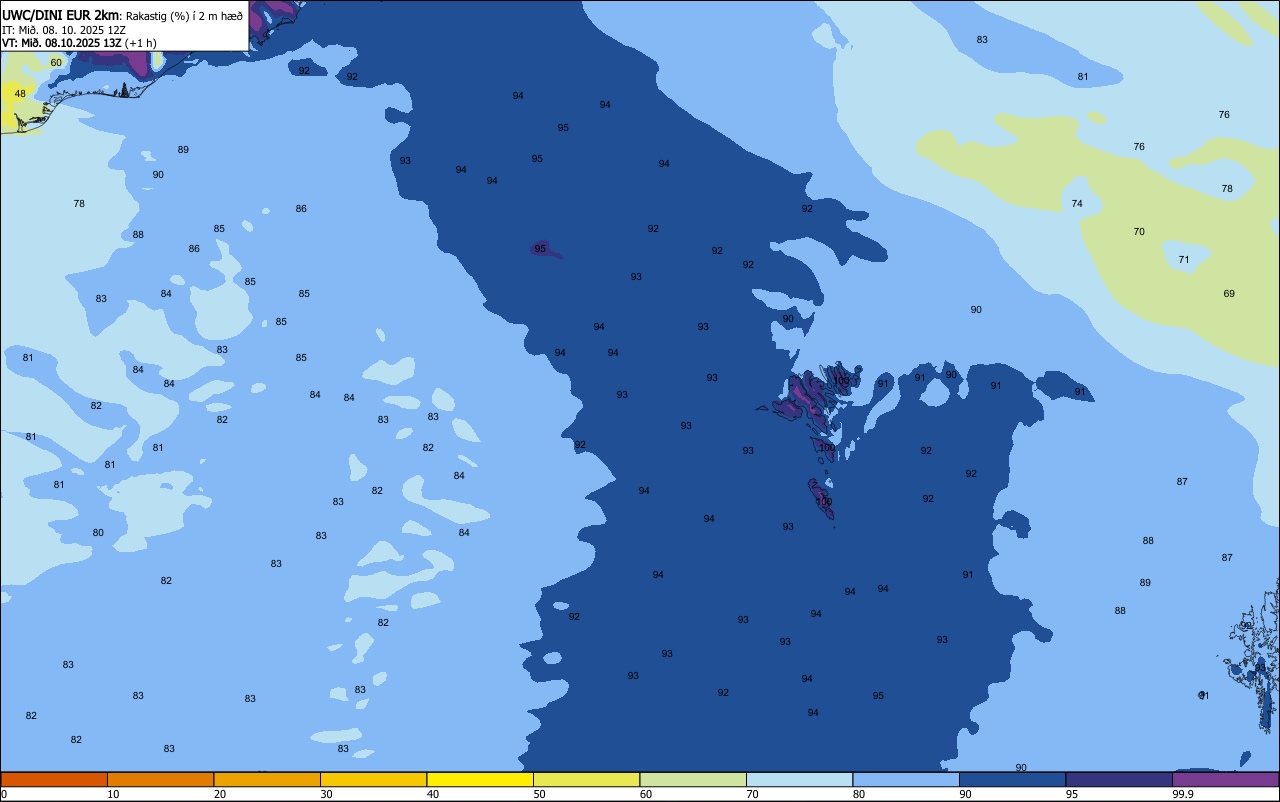
Task: Pick the pale blue 70–80 legend swatch
Action: [x=799, y=779]
